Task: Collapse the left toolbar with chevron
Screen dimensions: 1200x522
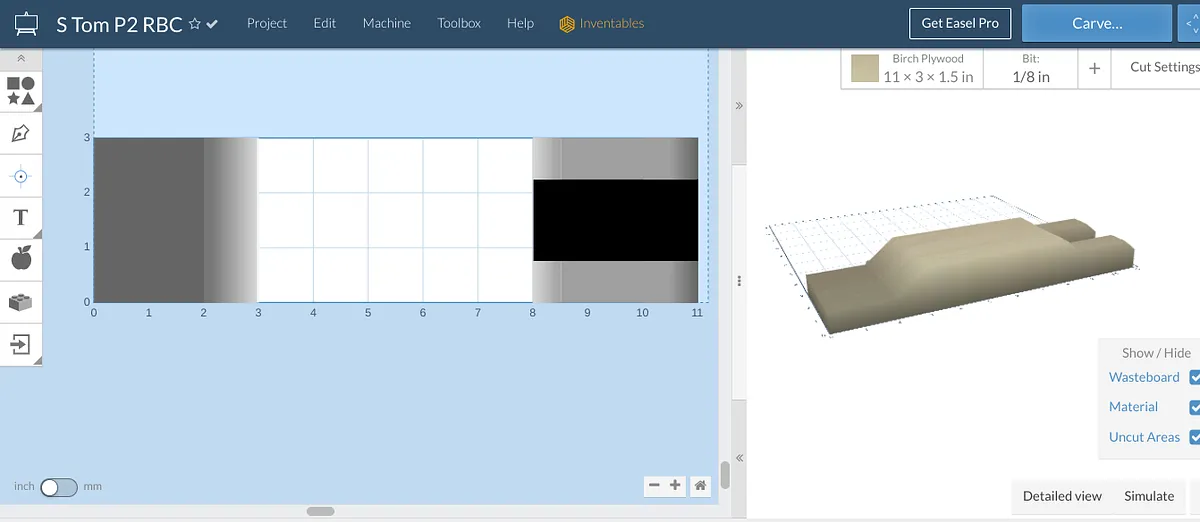Action: click(21, 59)
